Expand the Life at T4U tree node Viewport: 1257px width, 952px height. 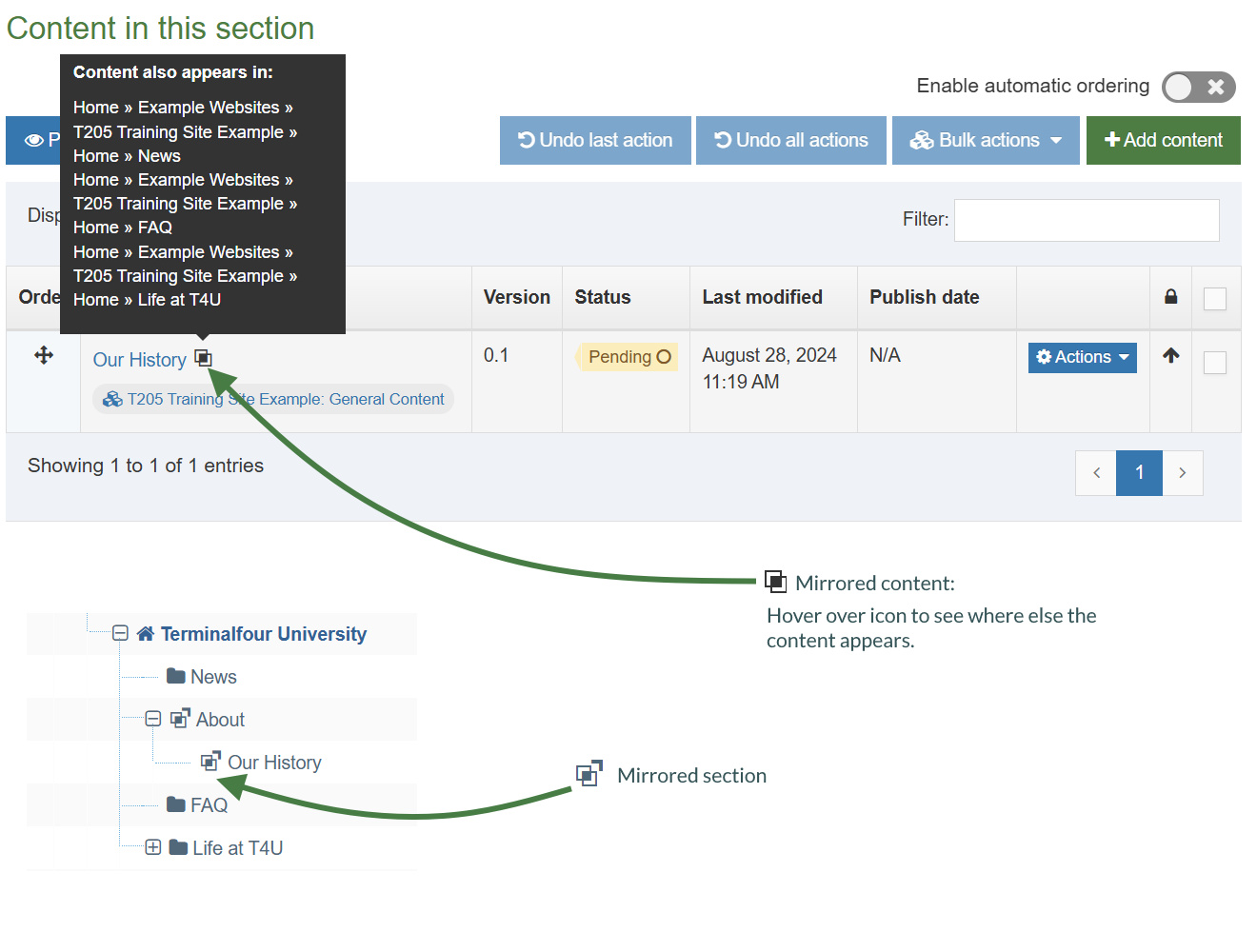[x=152, y=847]
